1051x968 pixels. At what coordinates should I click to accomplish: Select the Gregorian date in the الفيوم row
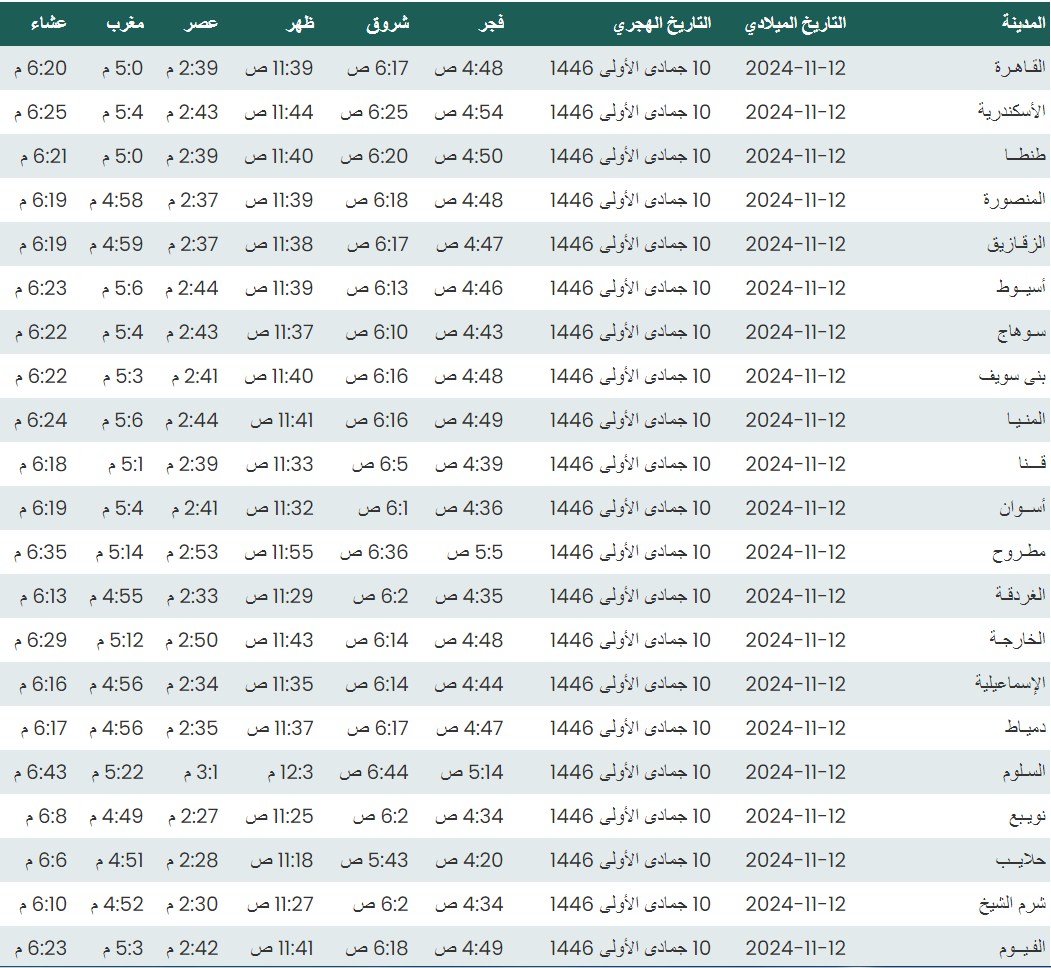coord(795,948)
